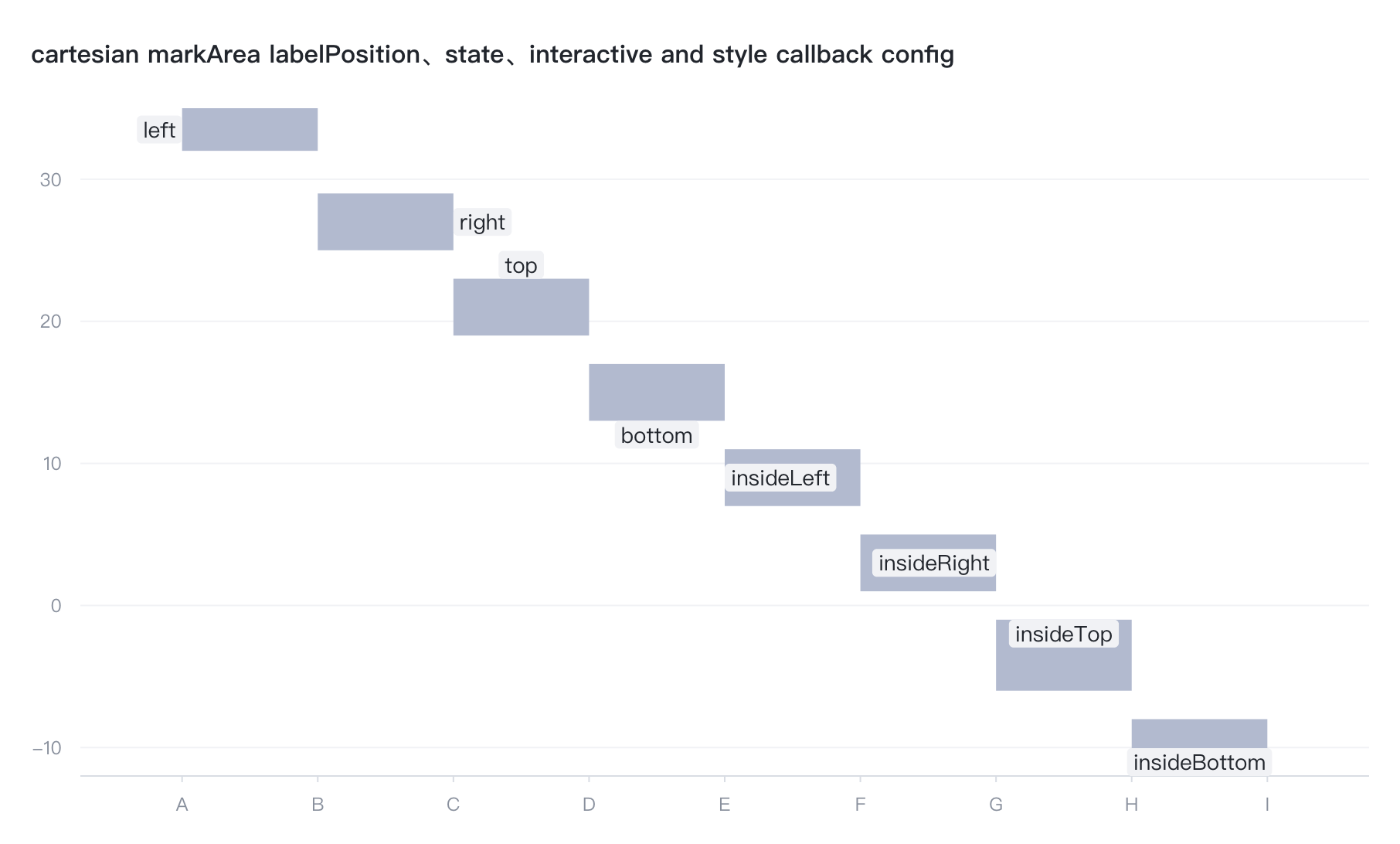Click y-axis tick label −10
1400x844 pixels.
(46, 747)
